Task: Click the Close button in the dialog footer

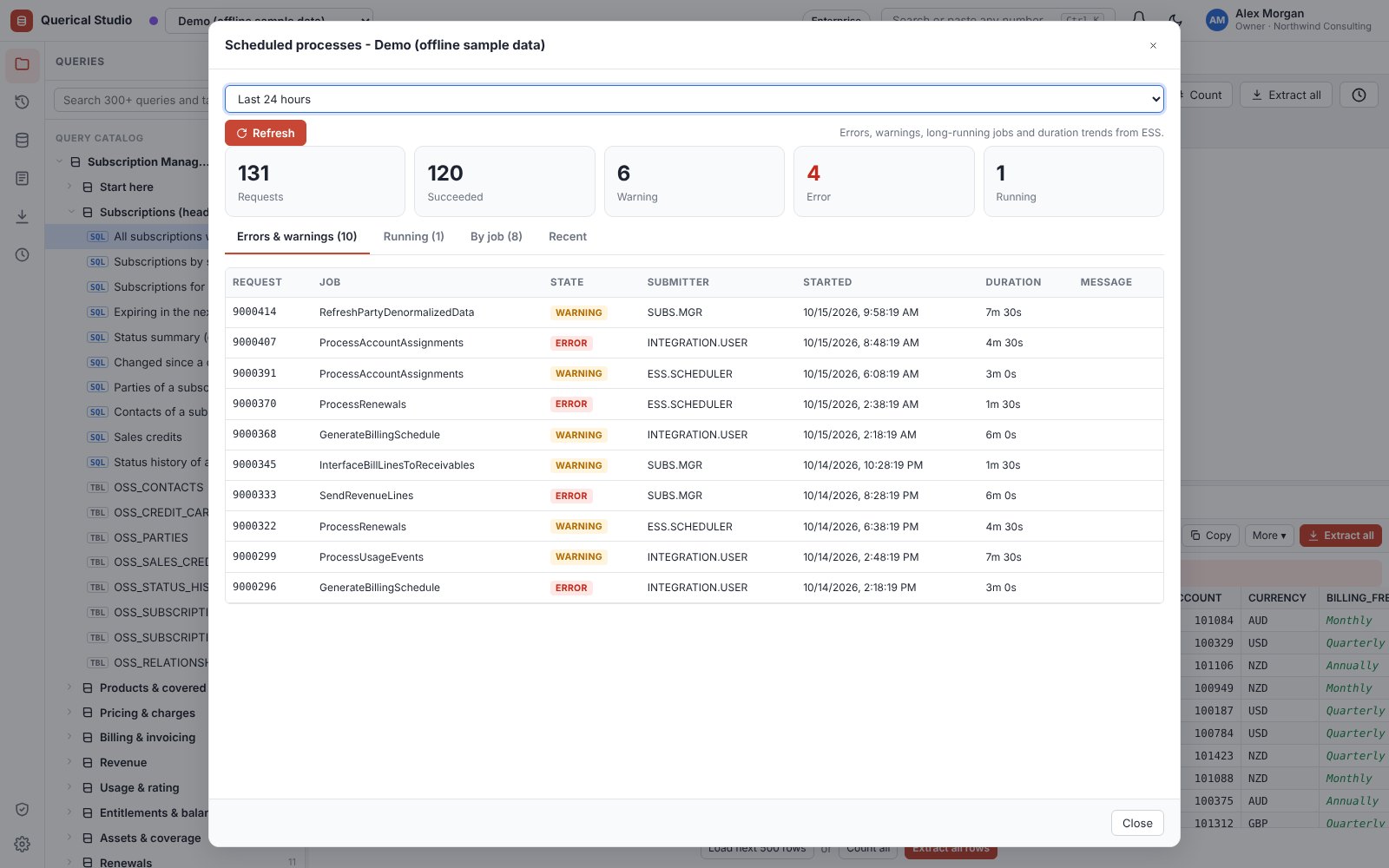Action: coord(1137,823)
